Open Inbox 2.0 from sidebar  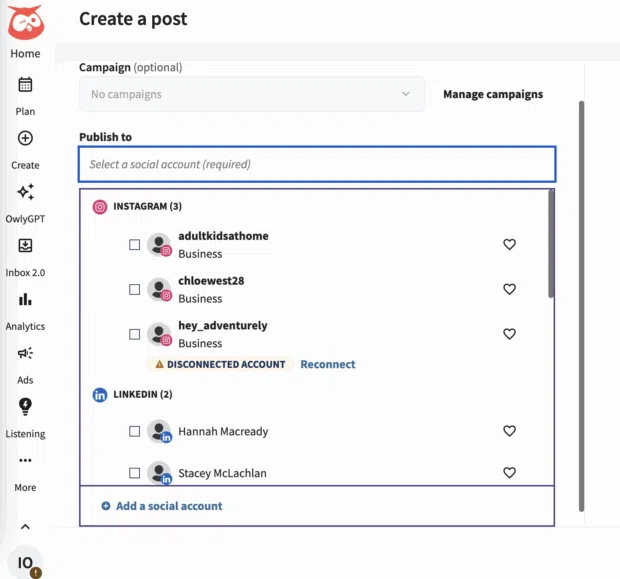[x=25, y=246]
